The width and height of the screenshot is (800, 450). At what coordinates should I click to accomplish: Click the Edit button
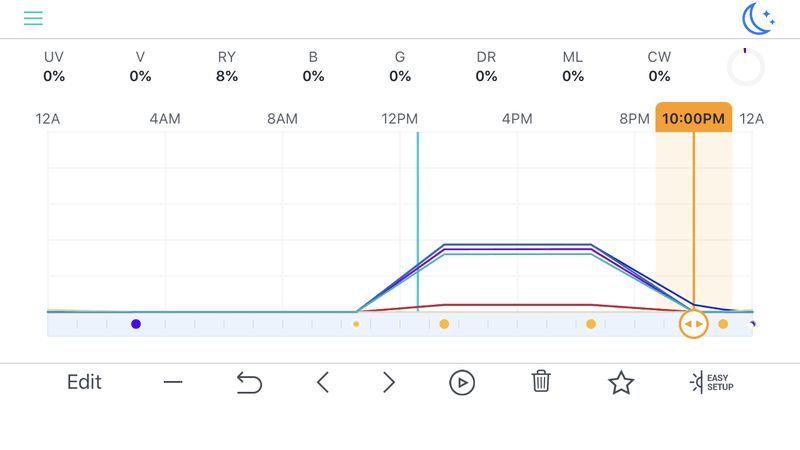84,382
